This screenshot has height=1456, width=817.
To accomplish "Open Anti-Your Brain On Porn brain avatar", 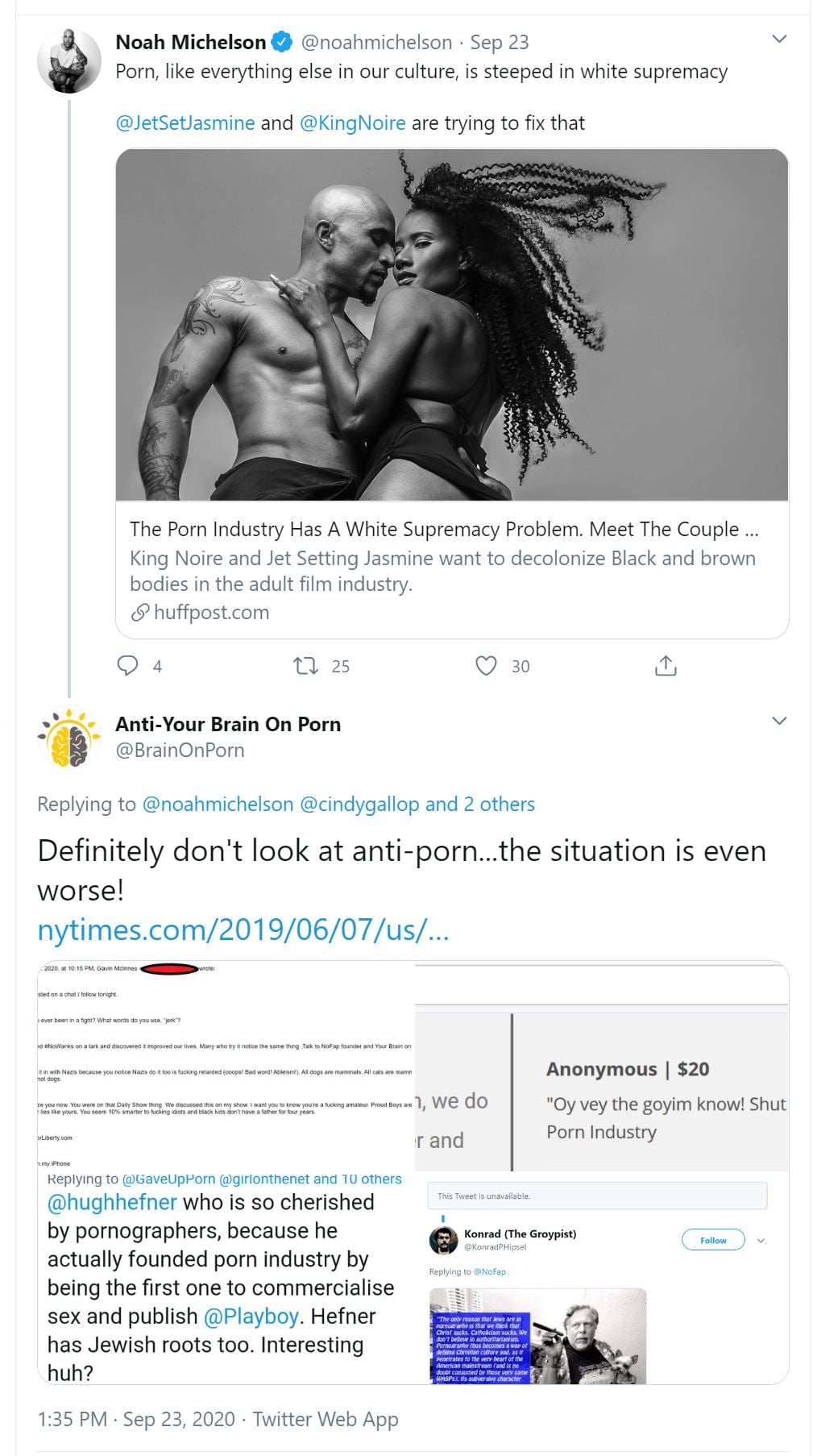I will pos(68,737).
